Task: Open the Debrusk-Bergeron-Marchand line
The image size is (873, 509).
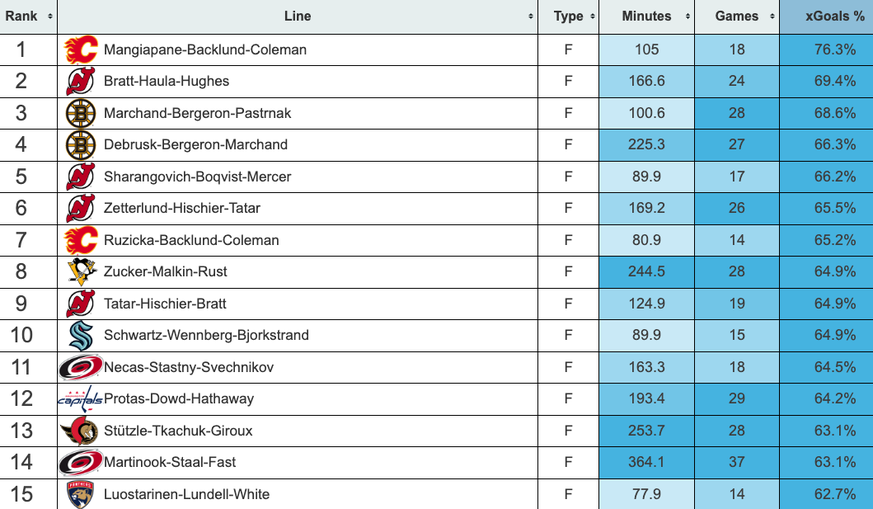Action: (195, 145)
